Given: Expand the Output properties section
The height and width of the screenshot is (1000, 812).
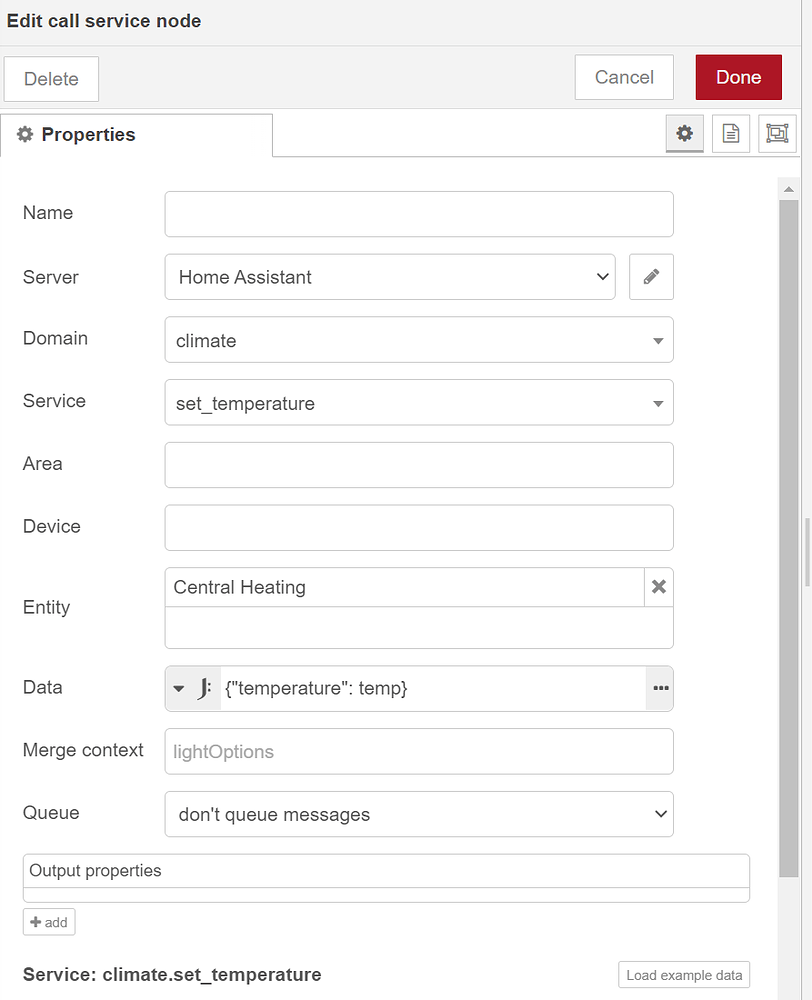Looking at the screenshot, I should click(386, 870).
